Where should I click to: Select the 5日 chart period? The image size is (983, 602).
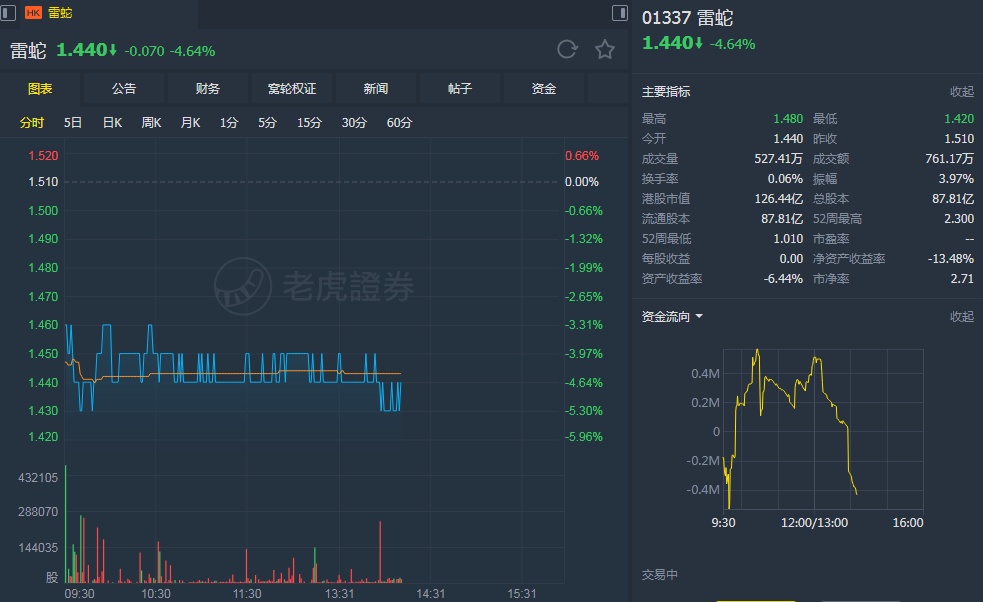click(x=73, y=122)
